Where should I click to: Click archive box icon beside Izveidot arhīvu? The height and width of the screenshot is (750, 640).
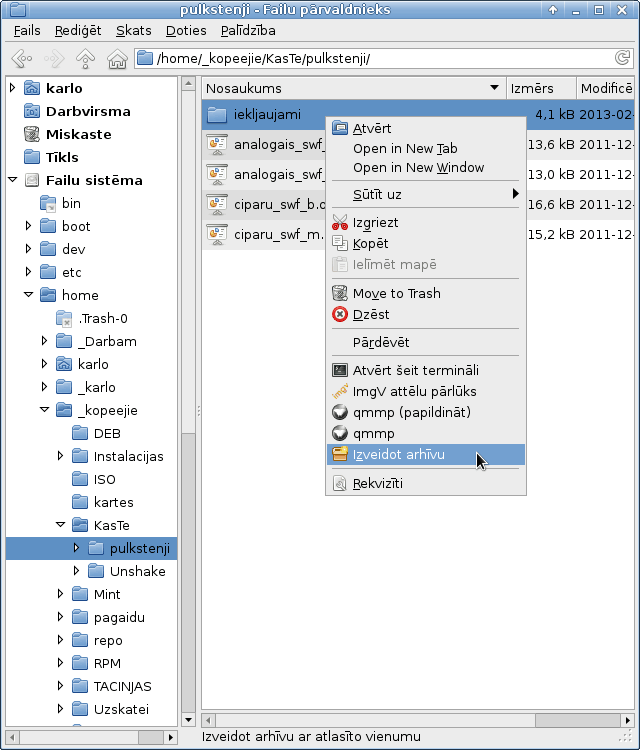coord(340,454)
